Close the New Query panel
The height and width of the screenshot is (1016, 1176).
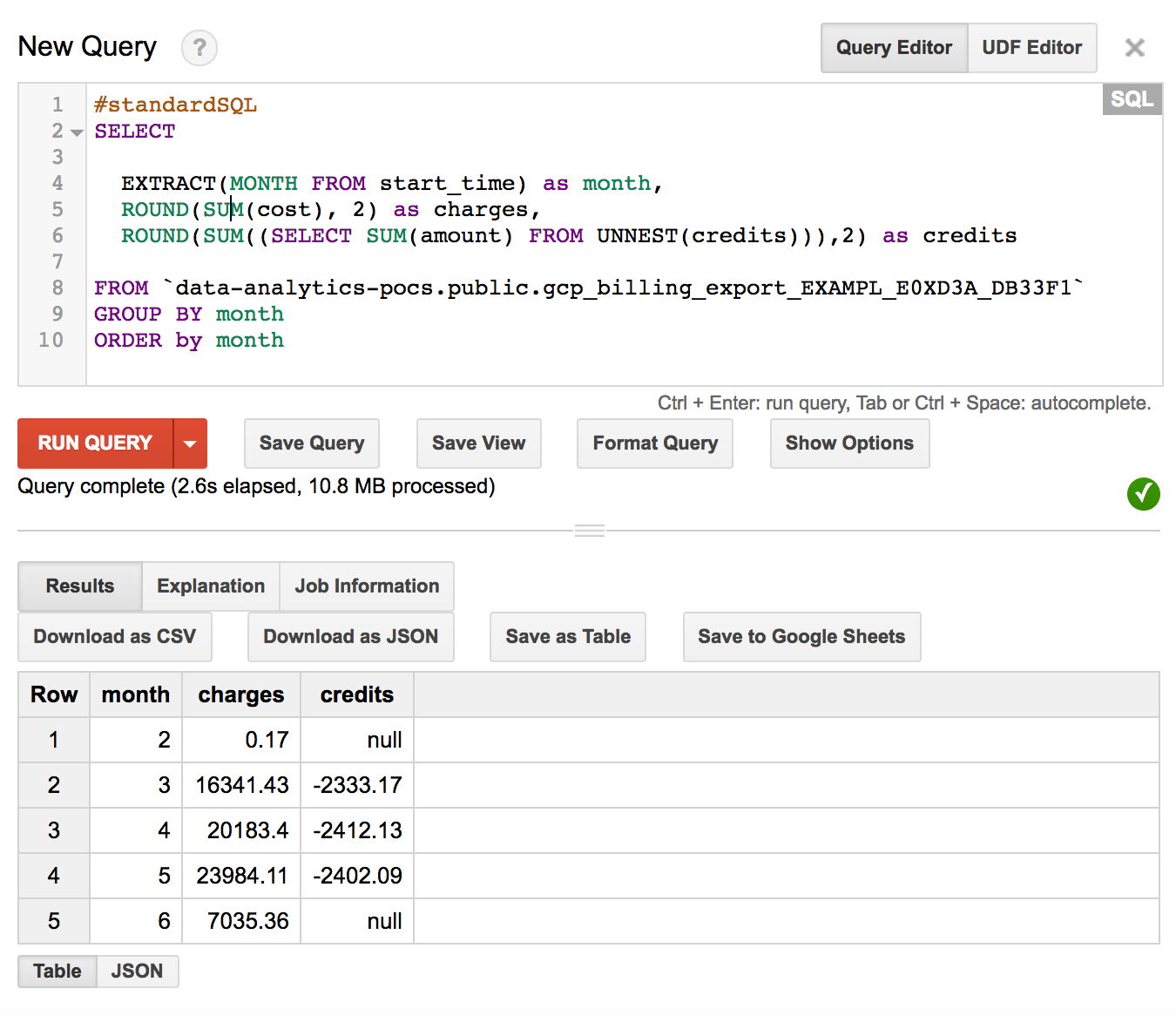[x=1134, y=48]
